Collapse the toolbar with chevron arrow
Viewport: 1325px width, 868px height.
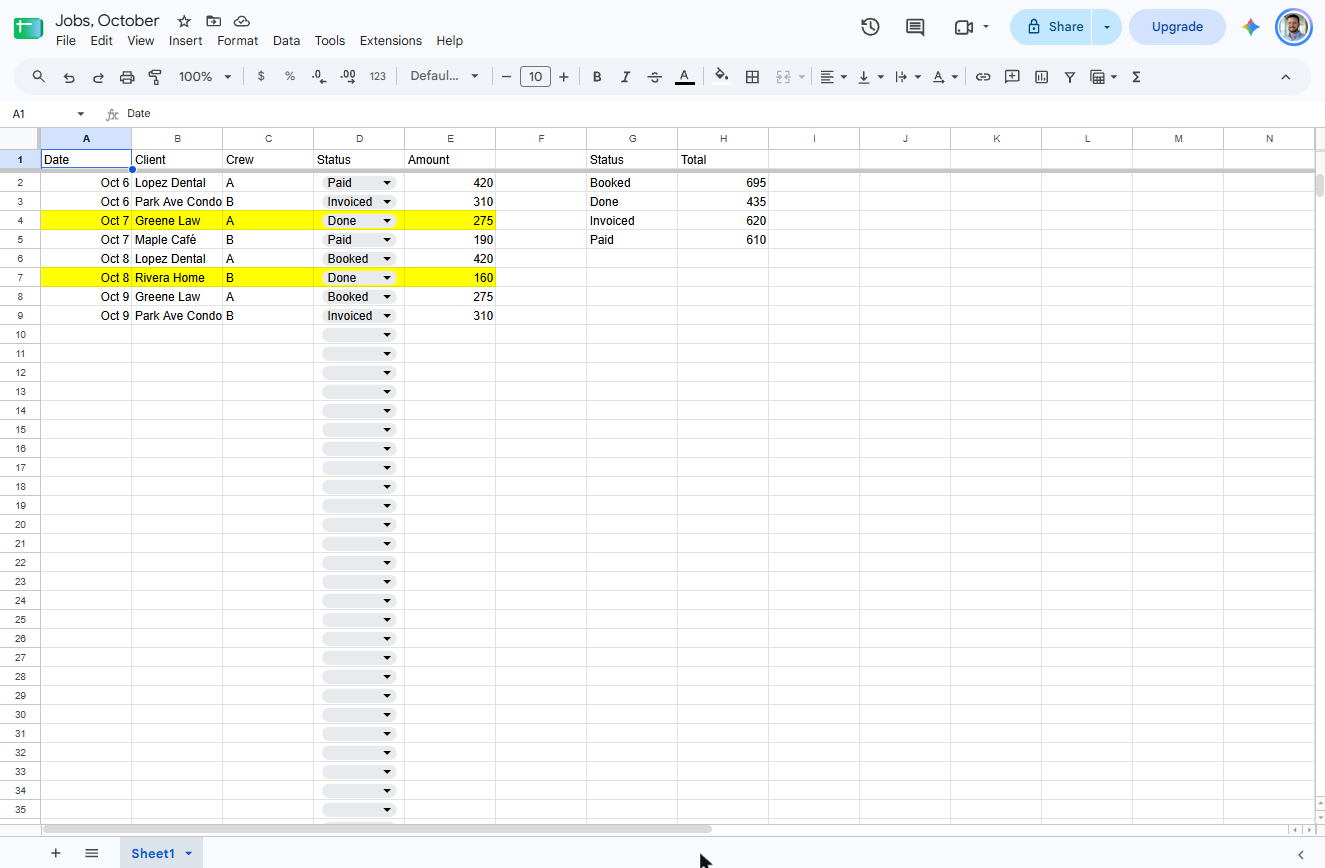point(1286,77)
